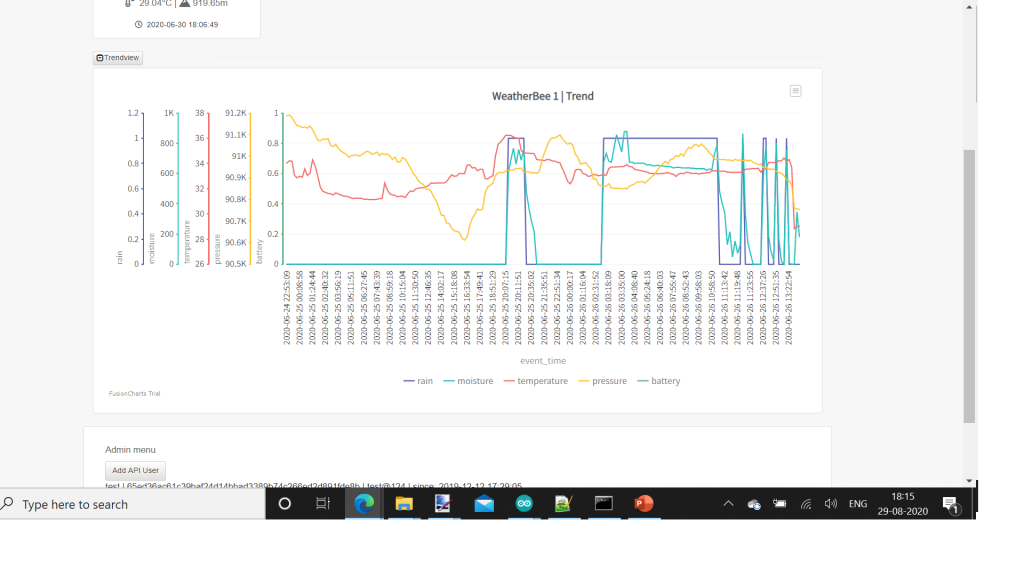Image resolution: width=1024 pixels, height=576 pixels.
Task: Open the Mail app on taskbar
Action: [x=484, y=504]
